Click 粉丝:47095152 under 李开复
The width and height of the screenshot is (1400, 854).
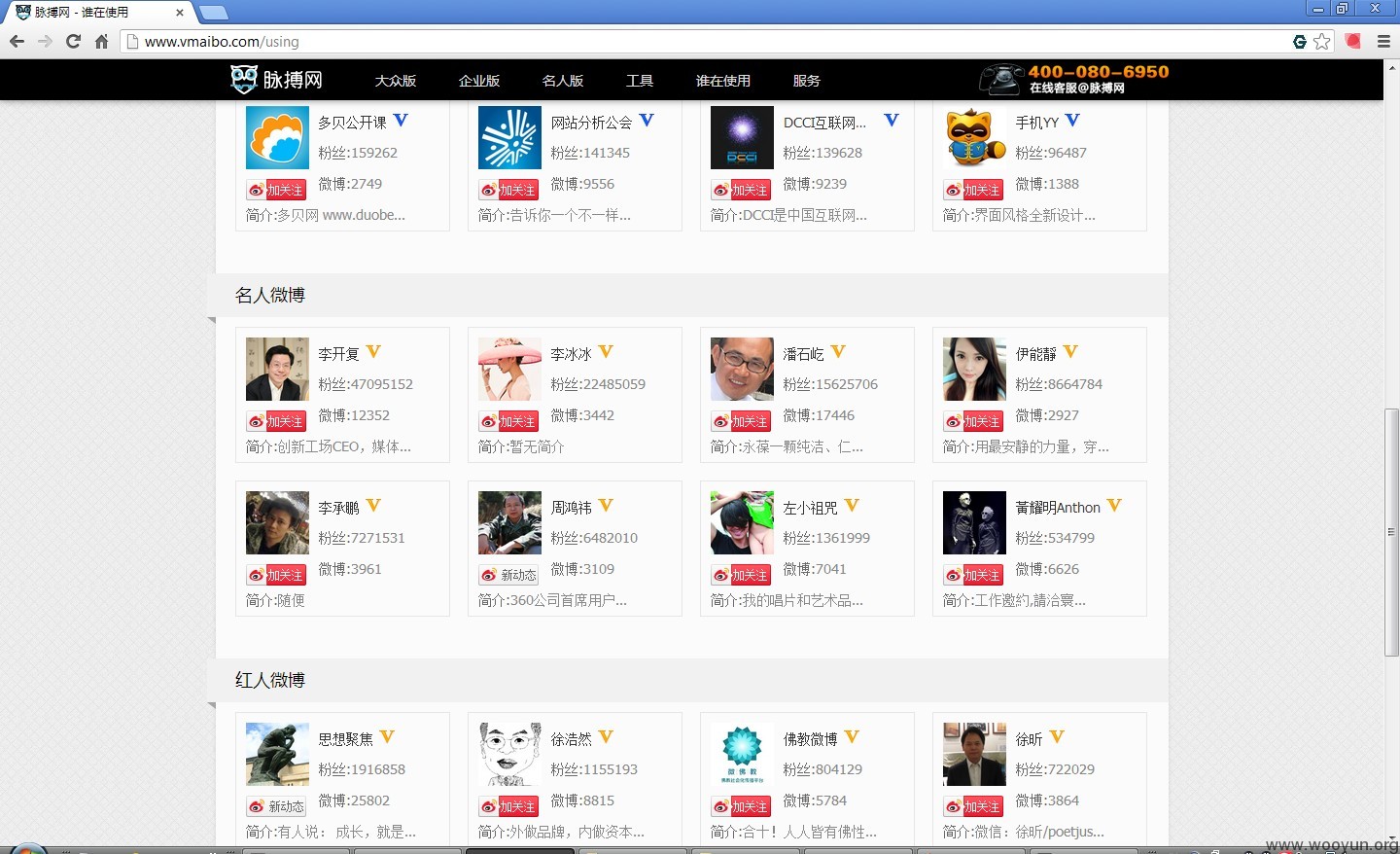click(x=366, y=384)
